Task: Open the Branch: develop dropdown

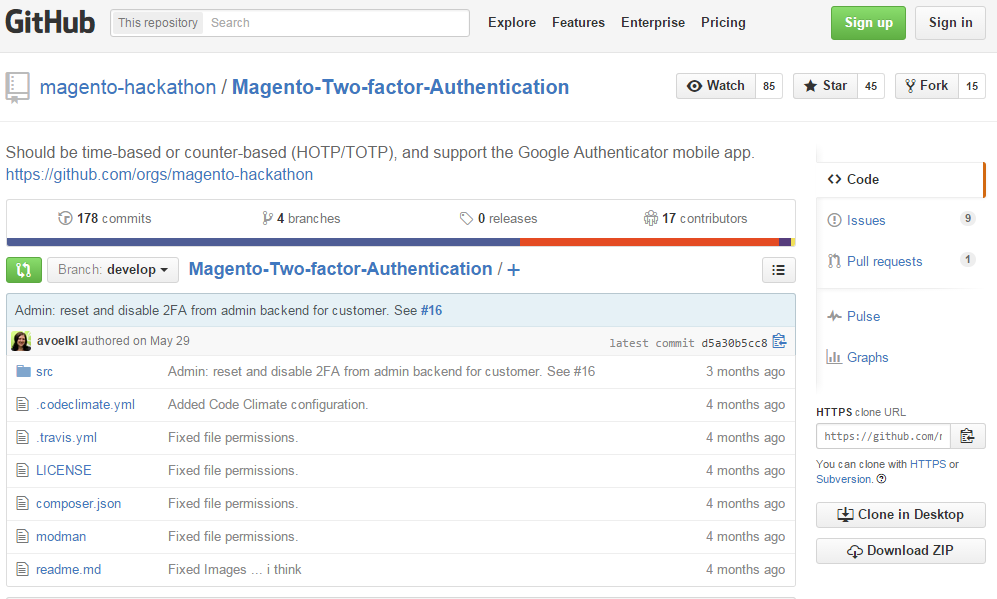Action: (113, 270)
